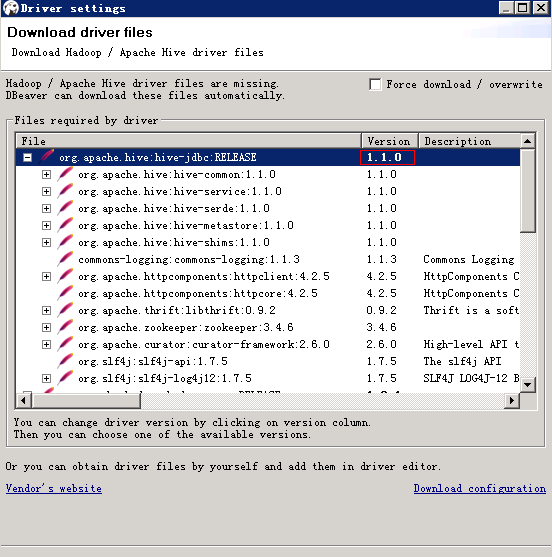Select org.apache.hive:hive-service:1.1.0 file name
Screen dimensions: 552x557
click(x=180, y=191)
